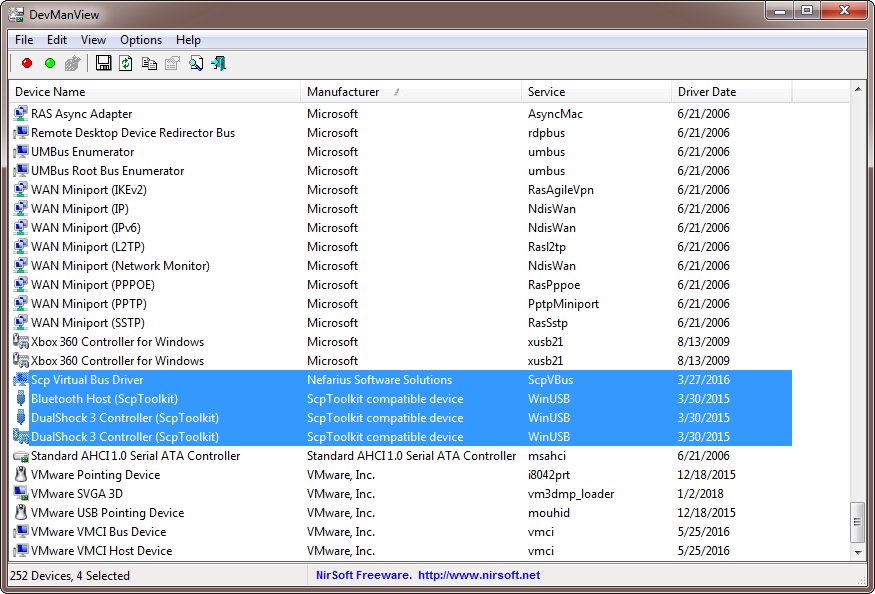Screen dimensions: 875x594
Task: Open the NirSoft Freeware website link
Action: (x=428, y=576)
